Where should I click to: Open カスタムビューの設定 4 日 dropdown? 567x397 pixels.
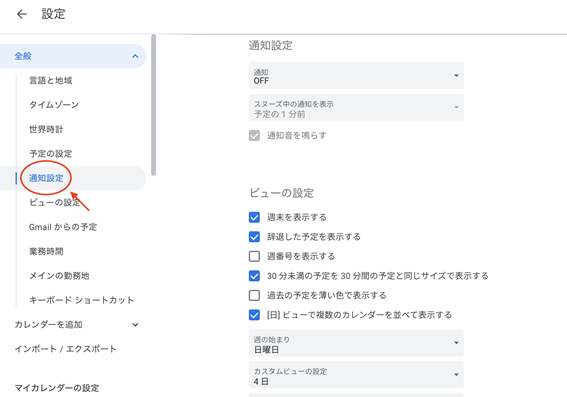[x=356, y=375]
